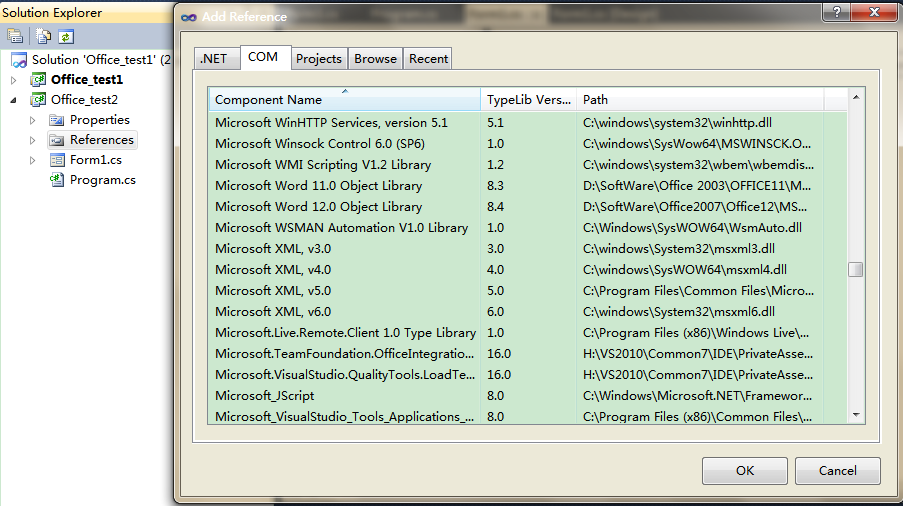Image resolution: width=903 pixels, height=506 pixels.
Task: Switch to the .NET tab
Action: tap(217, 59)
